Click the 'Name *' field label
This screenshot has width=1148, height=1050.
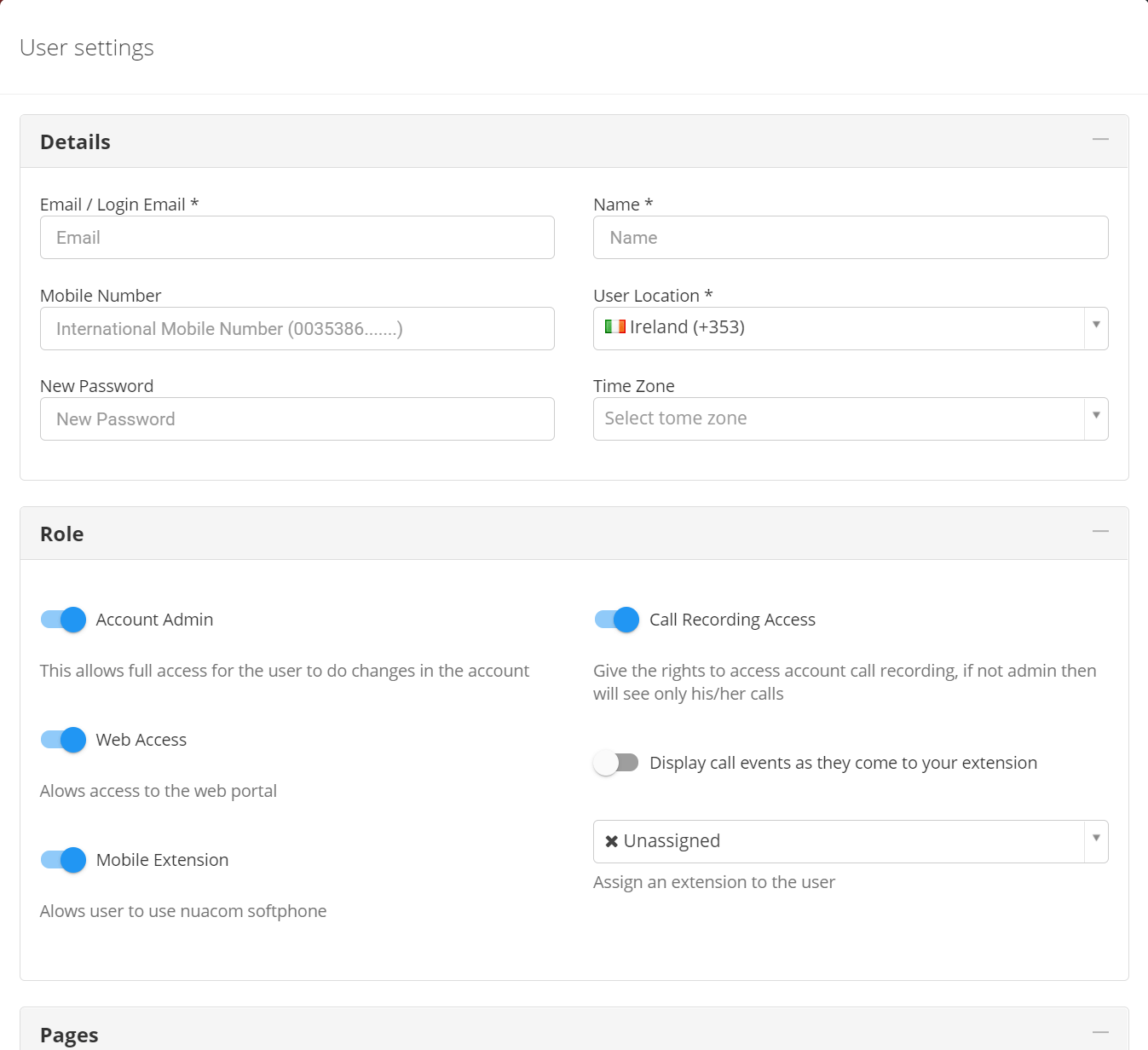click(623, 205)
